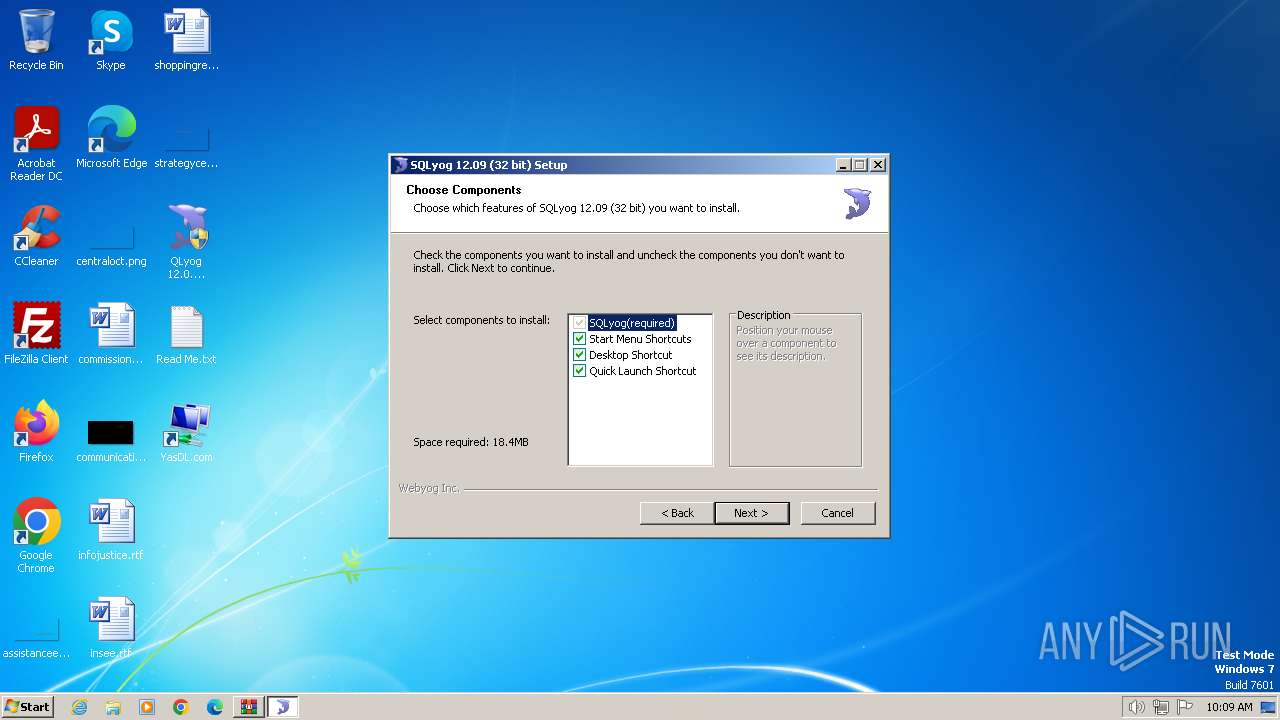This screenshot has width=1280, height=720.
Task: Open the Recycle Bin desktop icon
Action: pos(36,40)
